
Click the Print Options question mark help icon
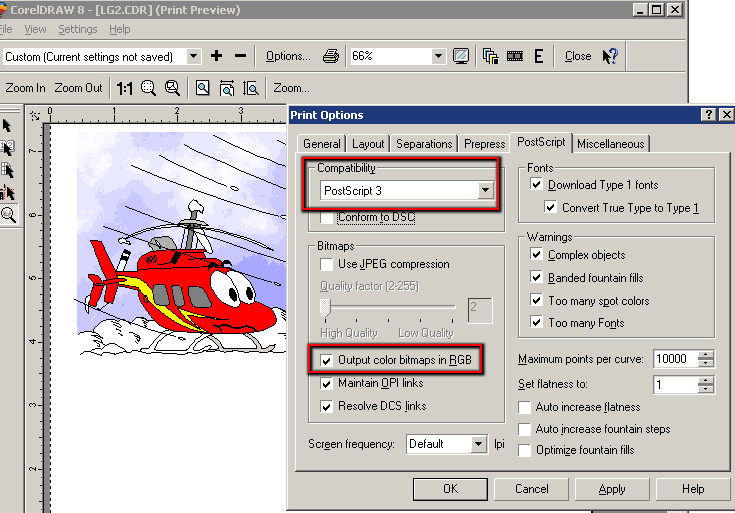point(708,114)
